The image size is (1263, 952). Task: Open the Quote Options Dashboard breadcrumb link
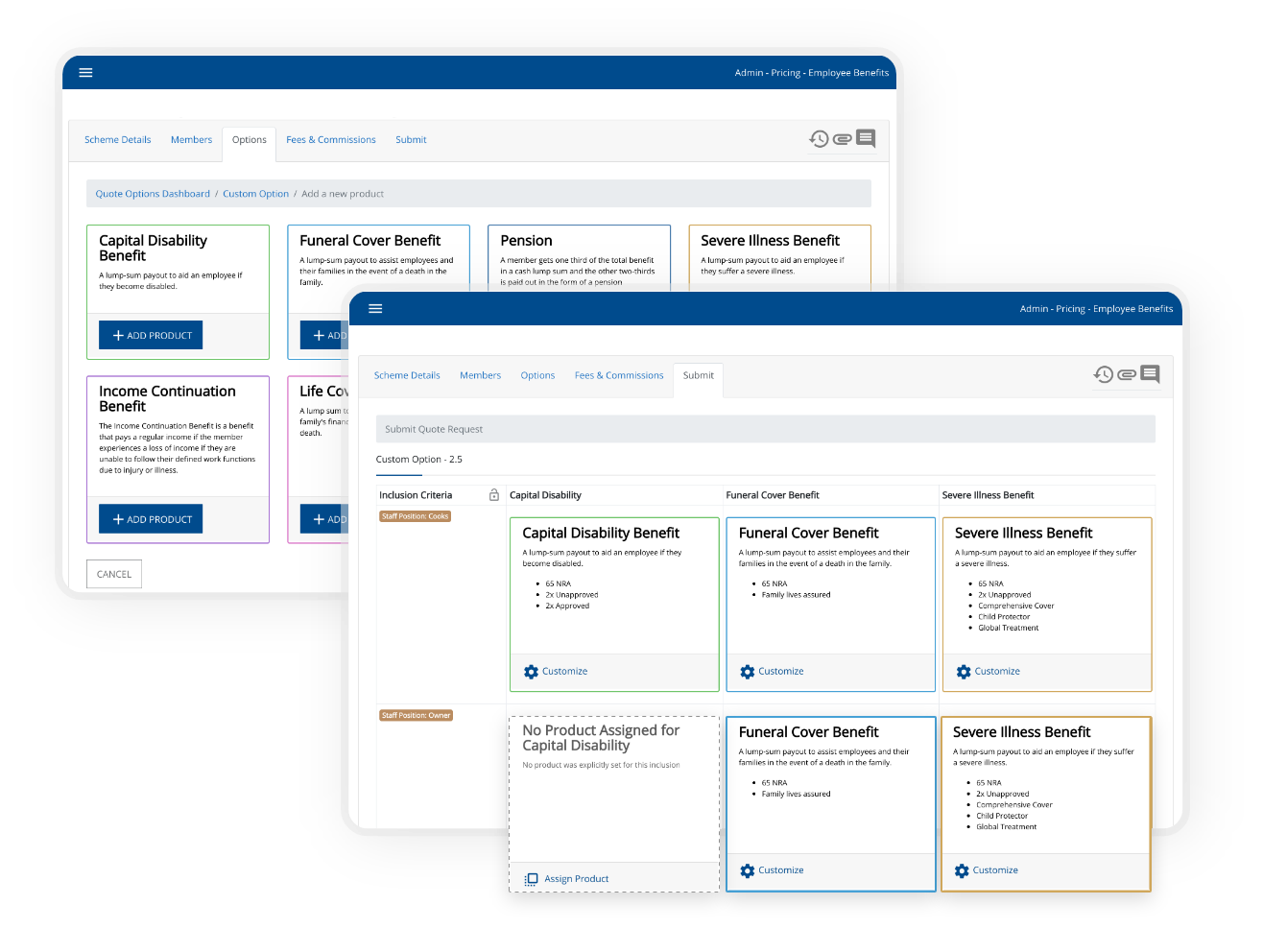click(x=152, y=193)
